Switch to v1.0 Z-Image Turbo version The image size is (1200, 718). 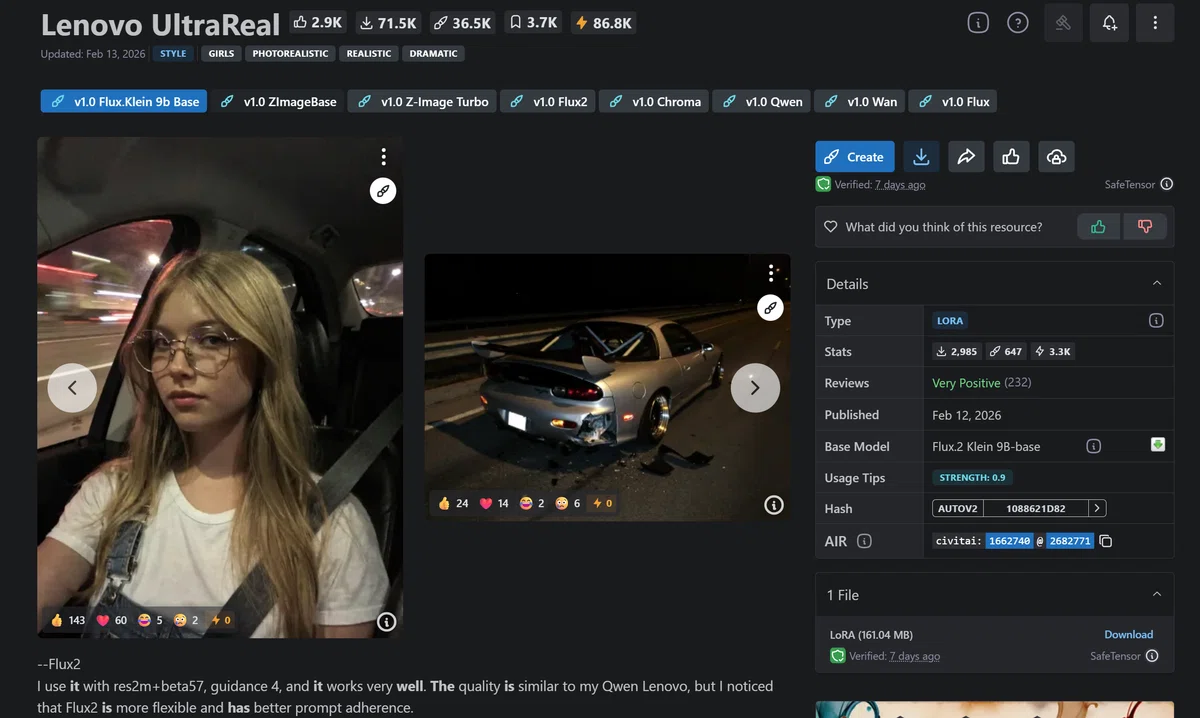tap(423, 101)
